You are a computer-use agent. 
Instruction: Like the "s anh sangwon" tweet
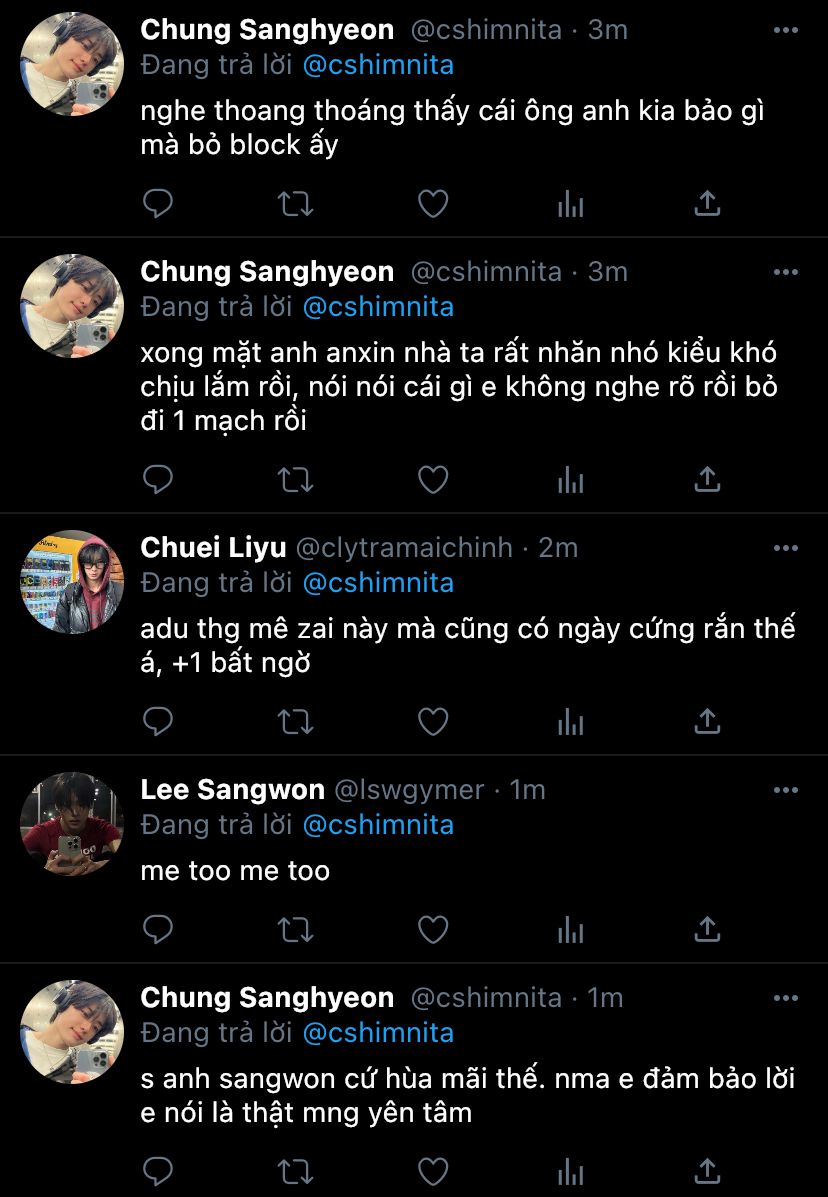(432, 1171)
